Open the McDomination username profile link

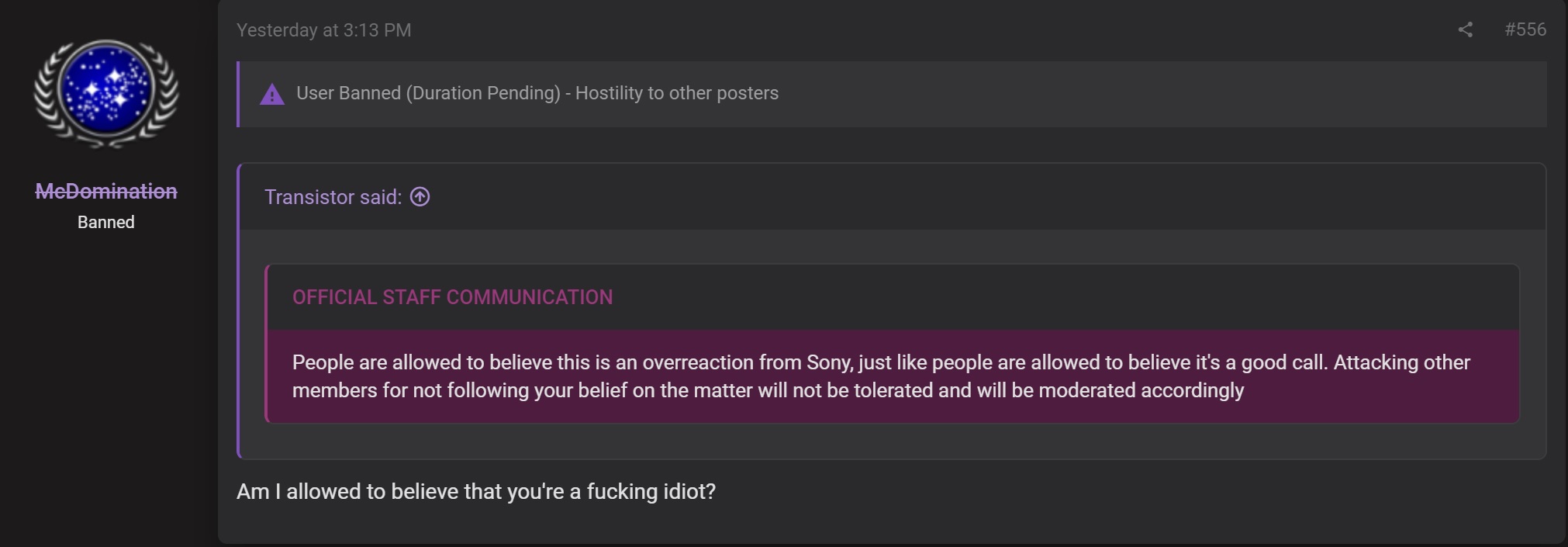[x=106, y=191]
